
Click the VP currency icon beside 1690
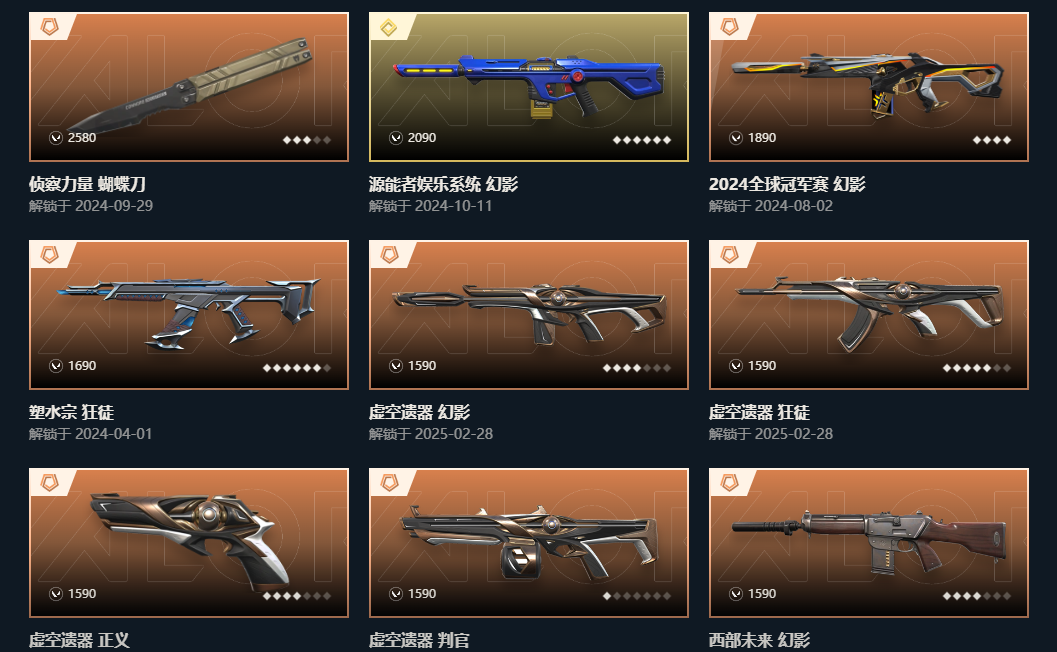tap(56, 365)
